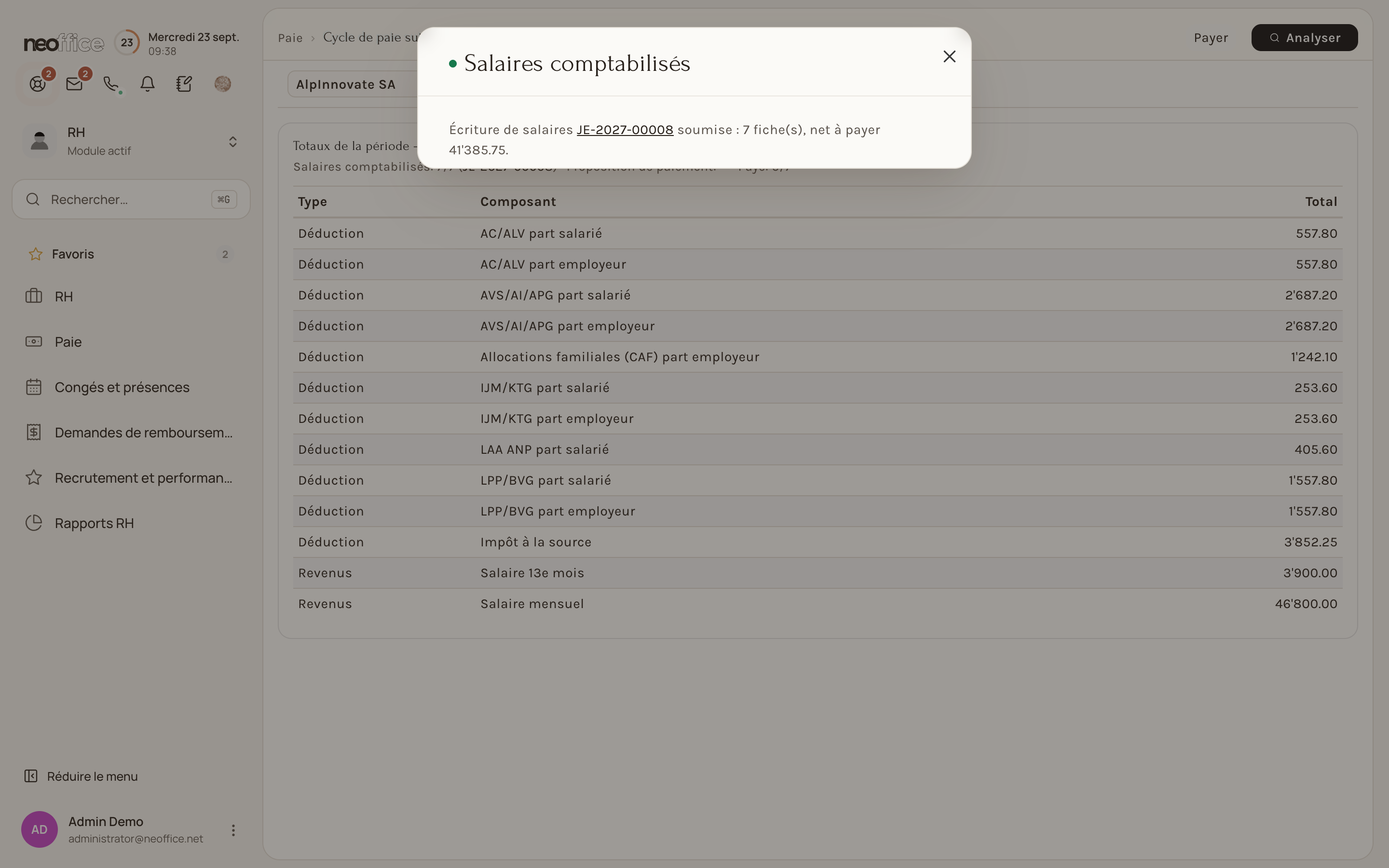Viewport: 1389px width, 868px height.
Task: Click the round avatar icon in top toolbar
Action: pos(223,84)
